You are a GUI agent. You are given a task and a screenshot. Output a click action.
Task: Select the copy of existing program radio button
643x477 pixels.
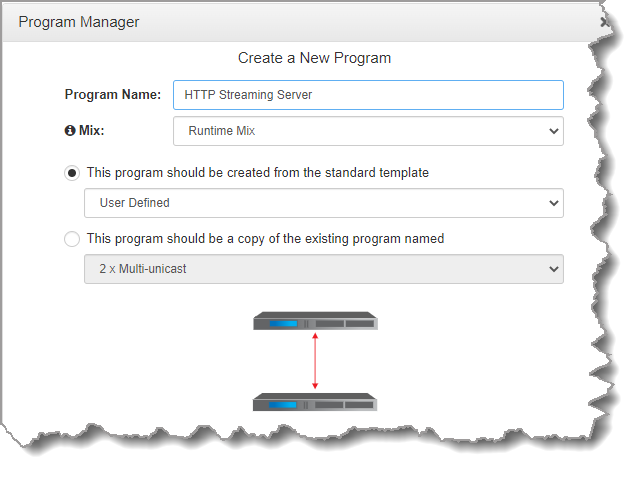click(x=72, y=239)
